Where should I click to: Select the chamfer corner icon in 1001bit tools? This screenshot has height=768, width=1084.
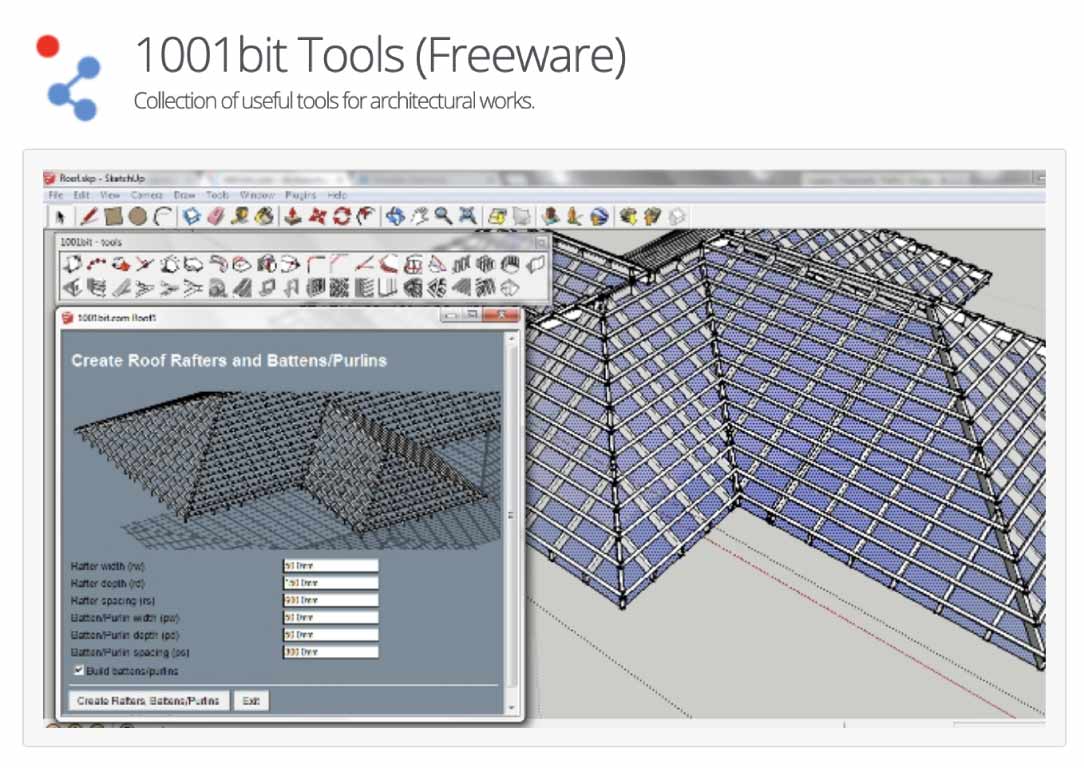(x=339, y=263)
